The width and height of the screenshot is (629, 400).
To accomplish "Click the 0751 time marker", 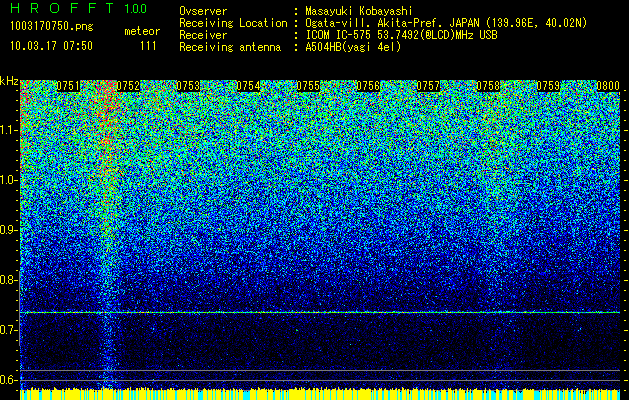I will (x=68, y=86).
